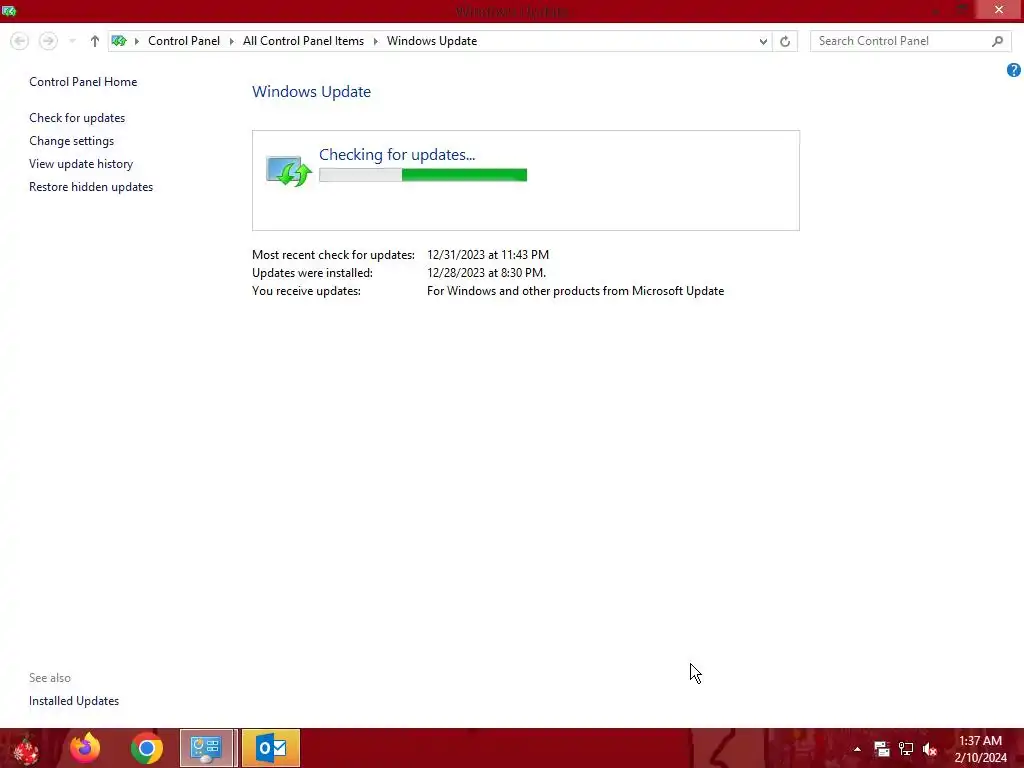Screen dimensions: 1024x768
Task: Open Restore hidden updates
Action: point(91,187)
